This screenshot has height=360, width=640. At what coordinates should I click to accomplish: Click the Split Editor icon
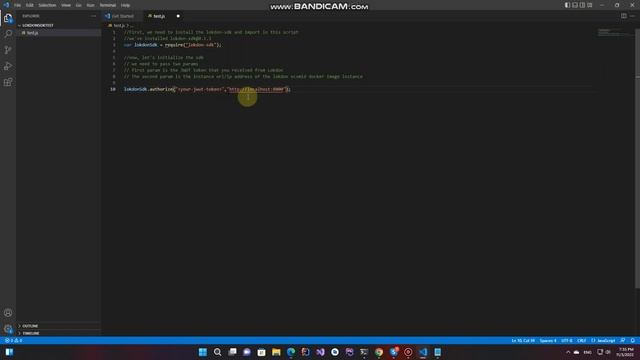624,16
